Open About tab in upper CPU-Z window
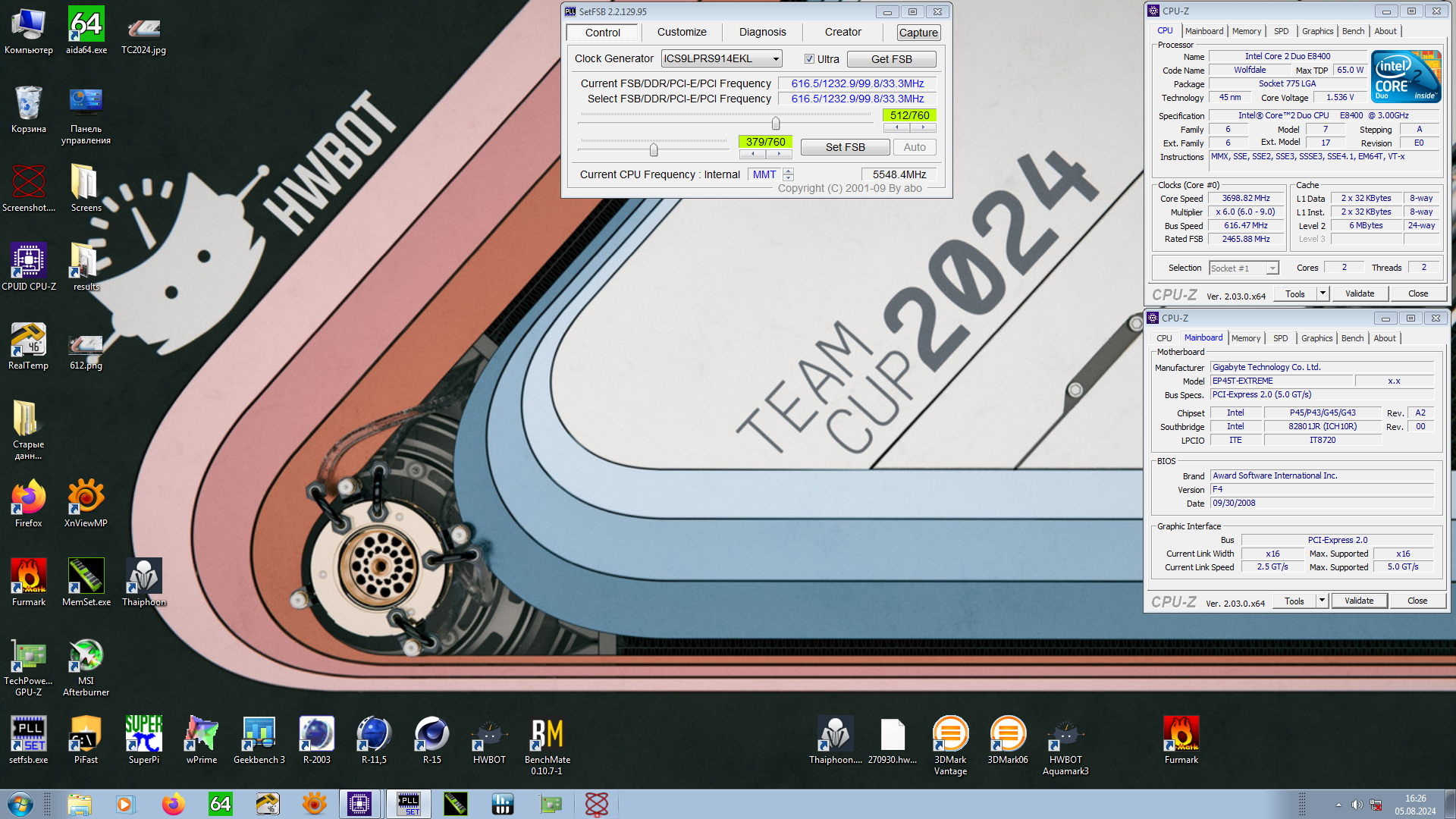 tap(1385, 31)
